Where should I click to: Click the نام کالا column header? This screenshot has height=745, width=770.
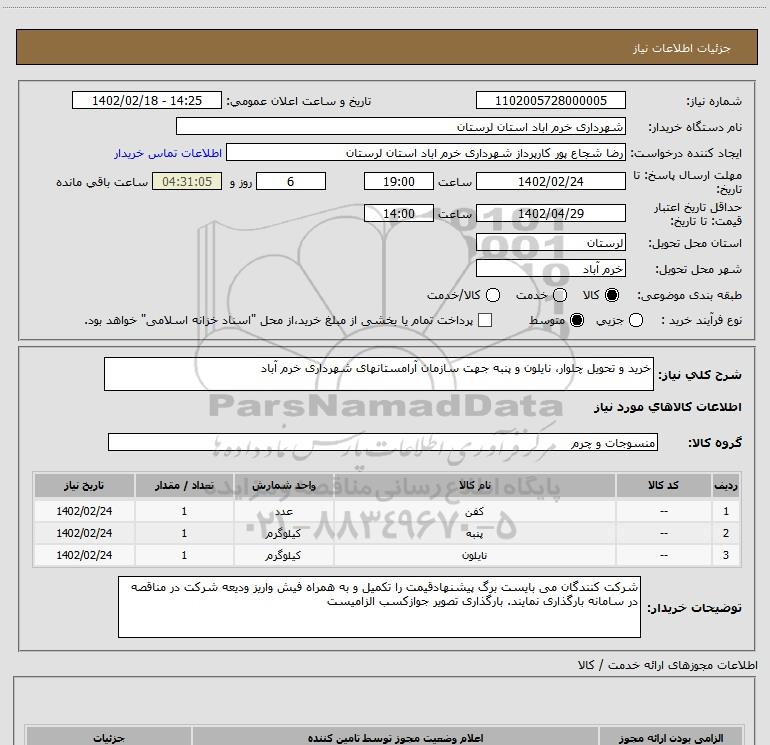point(474,485)
